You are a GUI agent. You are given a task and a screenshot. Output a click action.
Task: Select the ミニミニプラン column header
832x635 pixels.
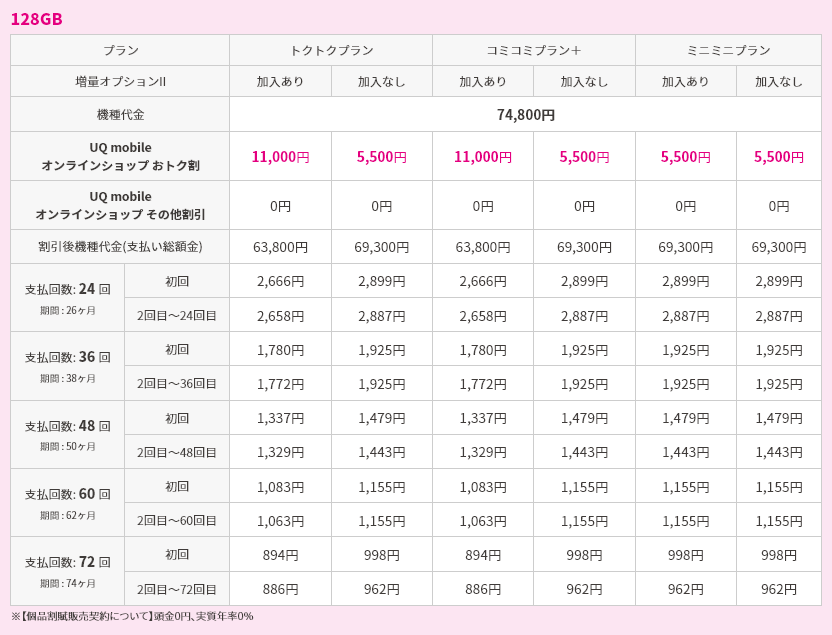click(x=728, y=50)
